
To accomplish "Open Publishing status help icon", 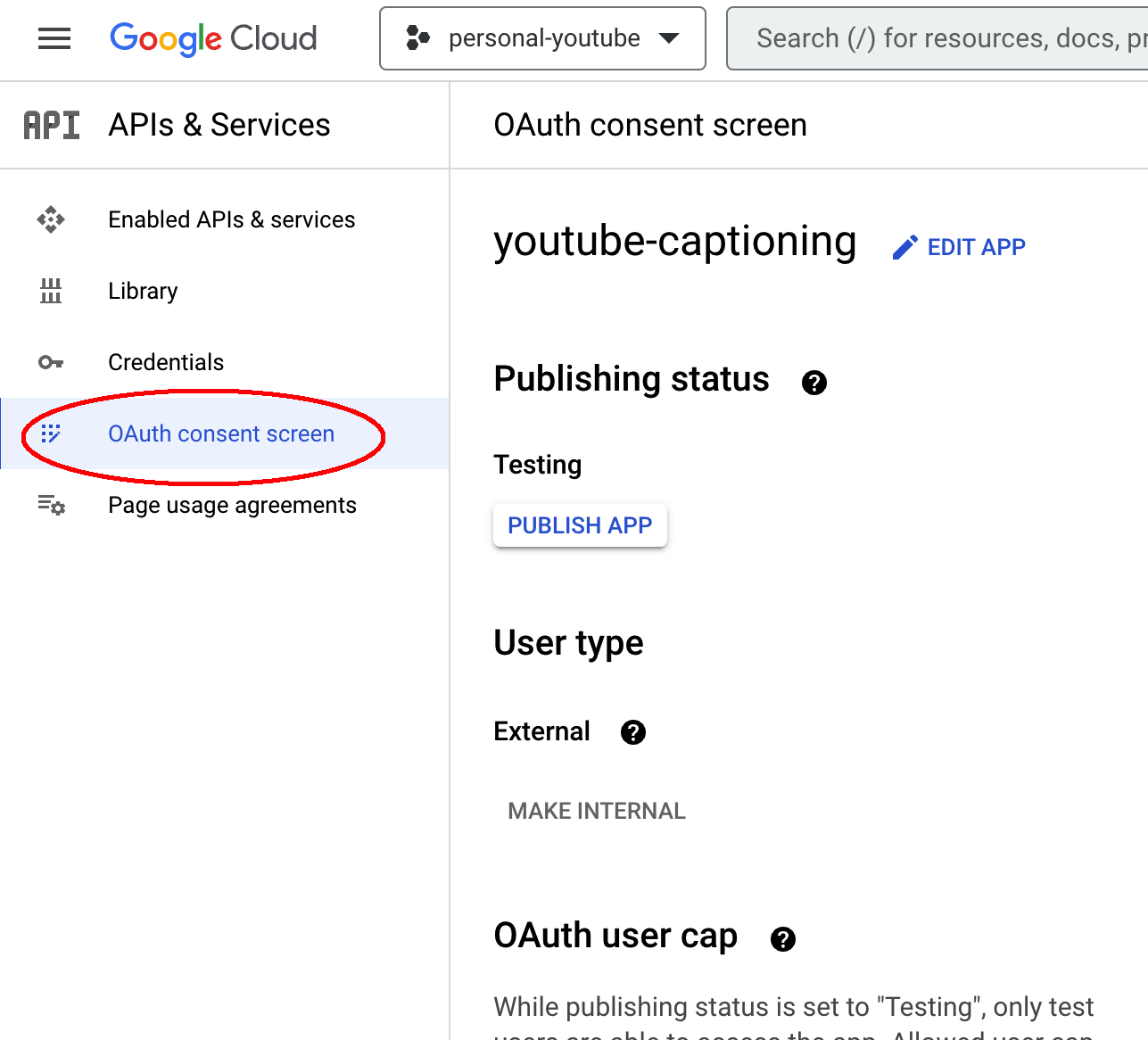I will click(x=814, y=383).
